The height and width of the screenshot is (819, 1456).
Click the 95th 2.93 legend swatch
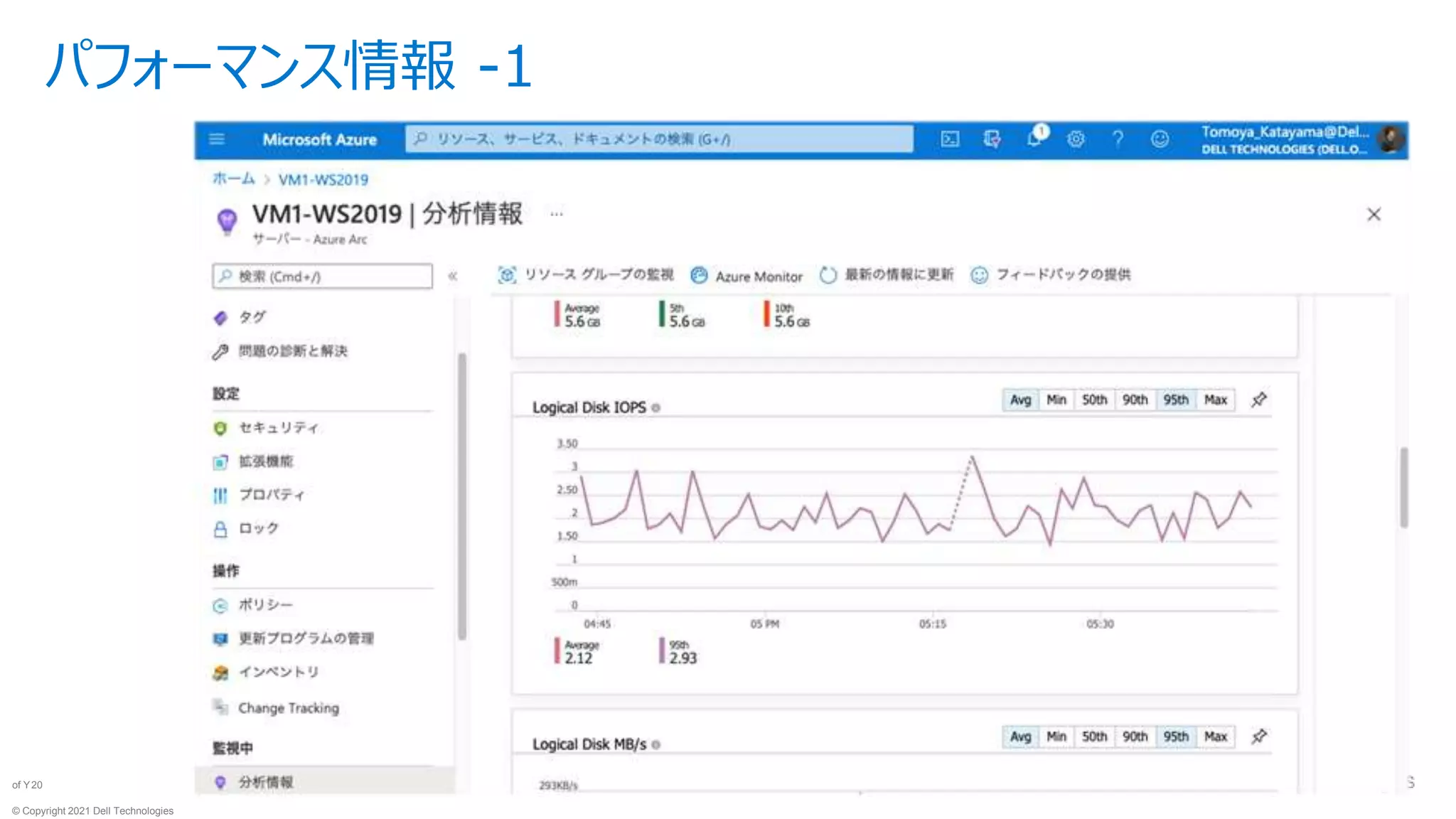662,651
